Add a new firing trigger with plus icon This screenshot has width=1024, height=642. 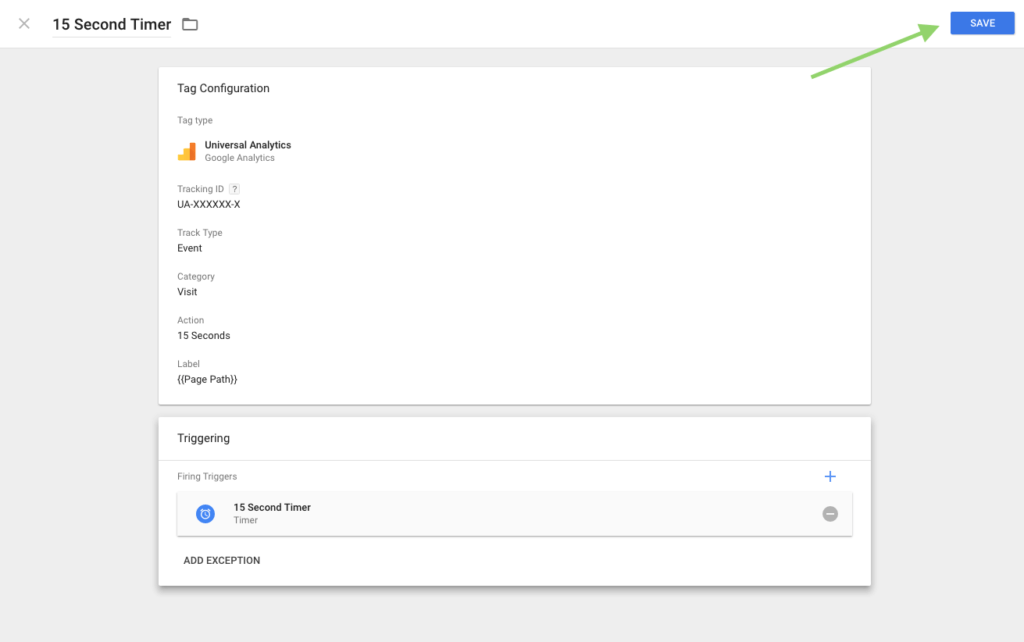(x=830, y=476)
